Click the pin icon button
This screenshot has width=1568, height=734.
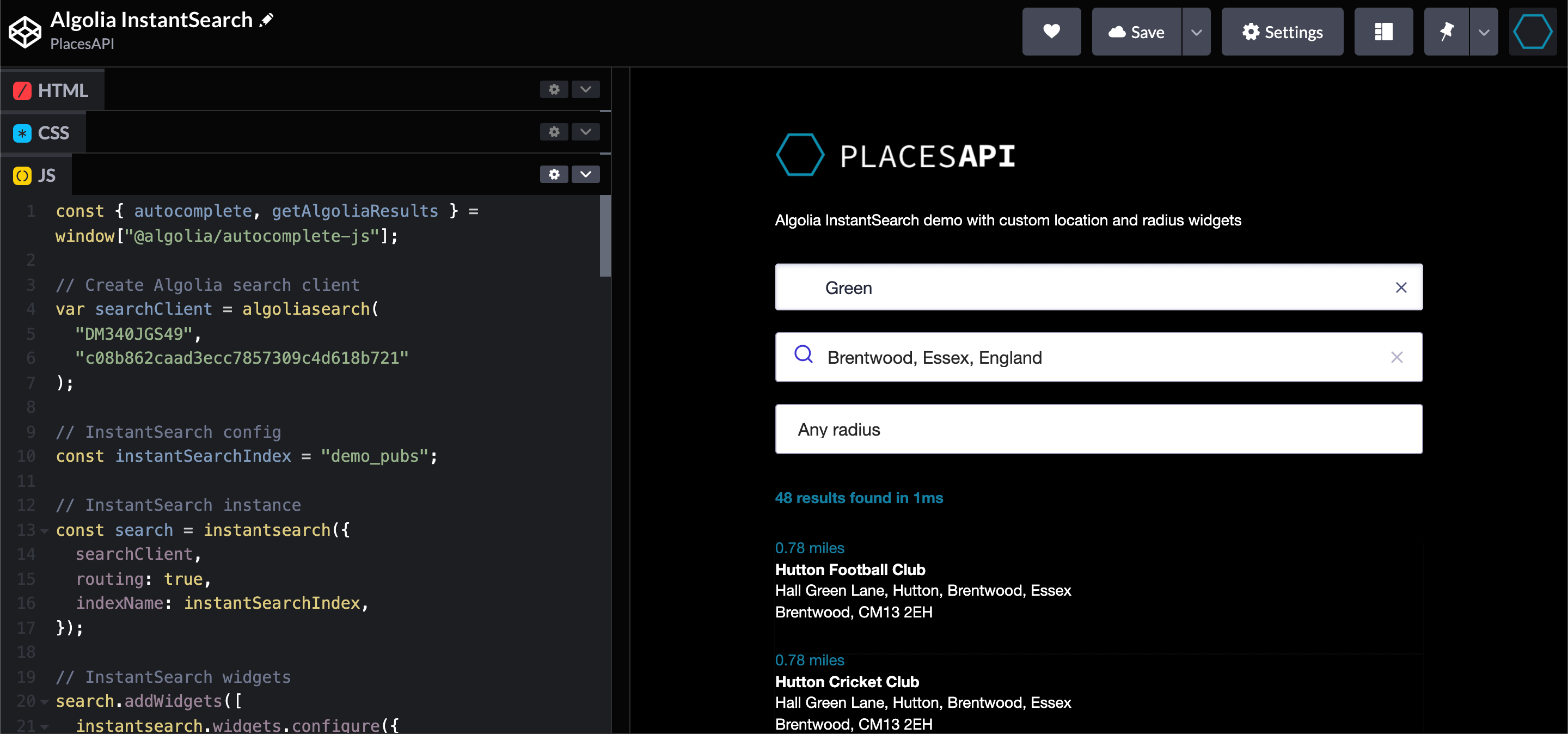coord(1446,32)
